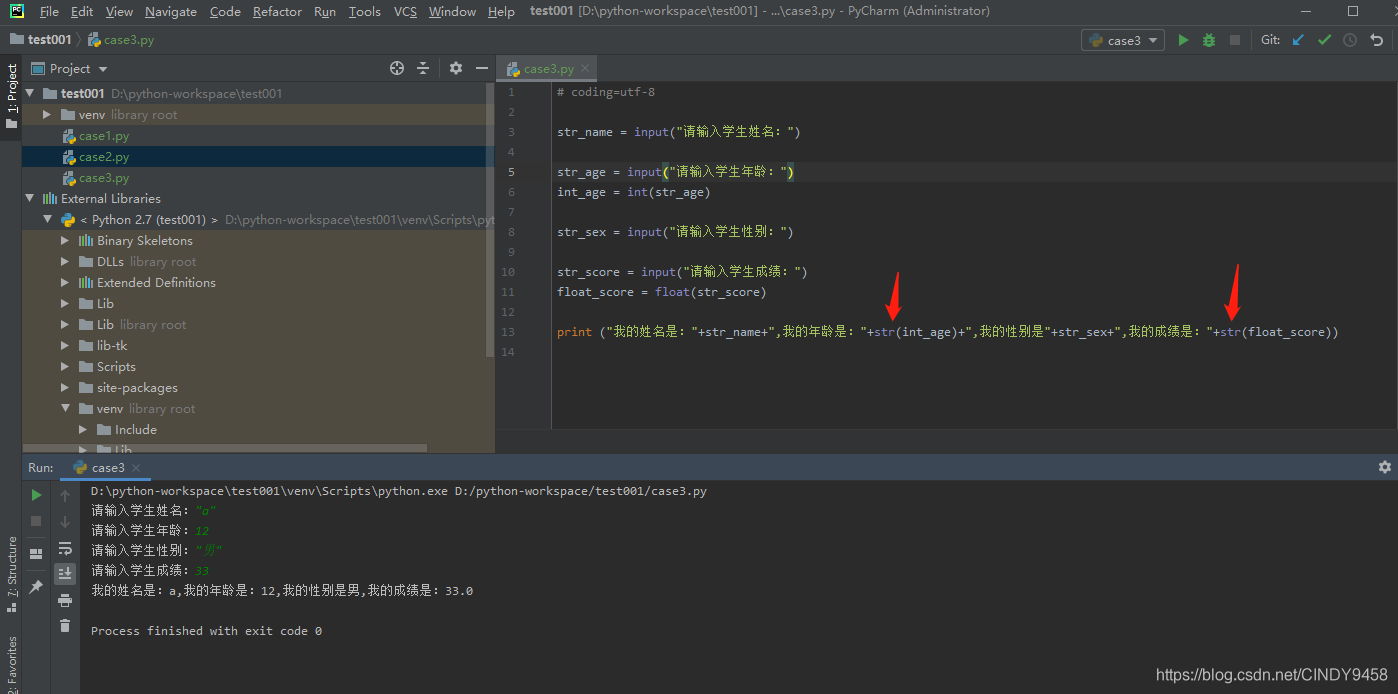The image size is (1398, 694).
Task: Open the case3 run configuration dropdown
Action: point(1123,40)
